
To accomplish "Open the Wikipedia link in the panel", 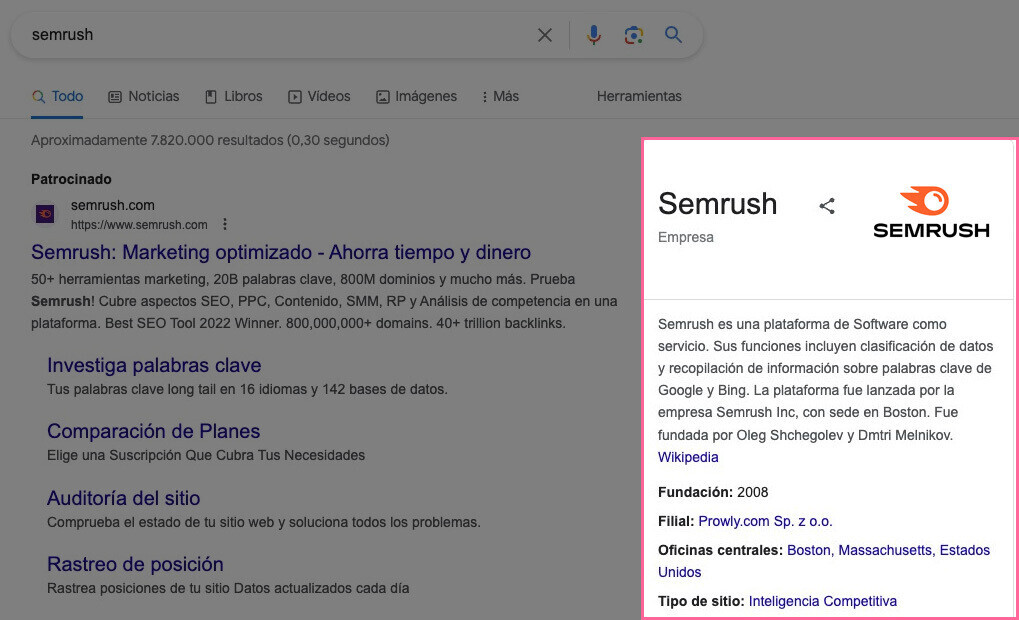I will coord(687,457).
